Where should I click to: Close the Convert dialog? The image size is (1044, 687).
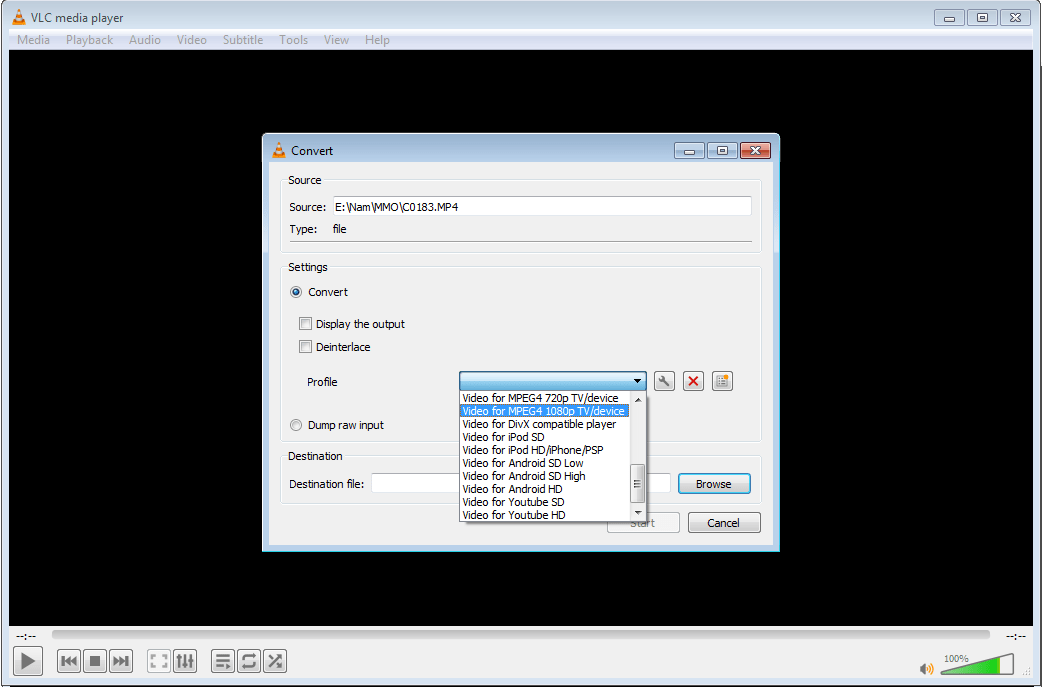pos(755,151)
